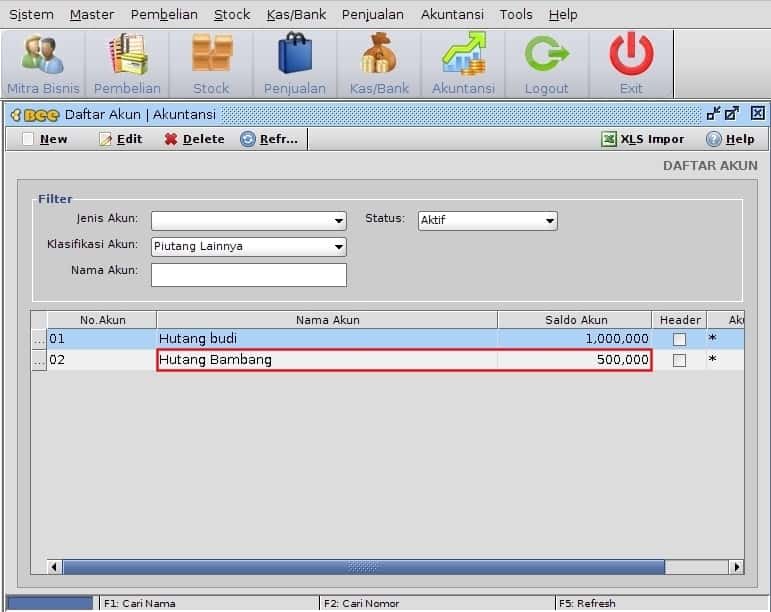Viewport: 771px width, 612px height.
Task: Open the Pembelian menu
Action: [x=164, y=15]
